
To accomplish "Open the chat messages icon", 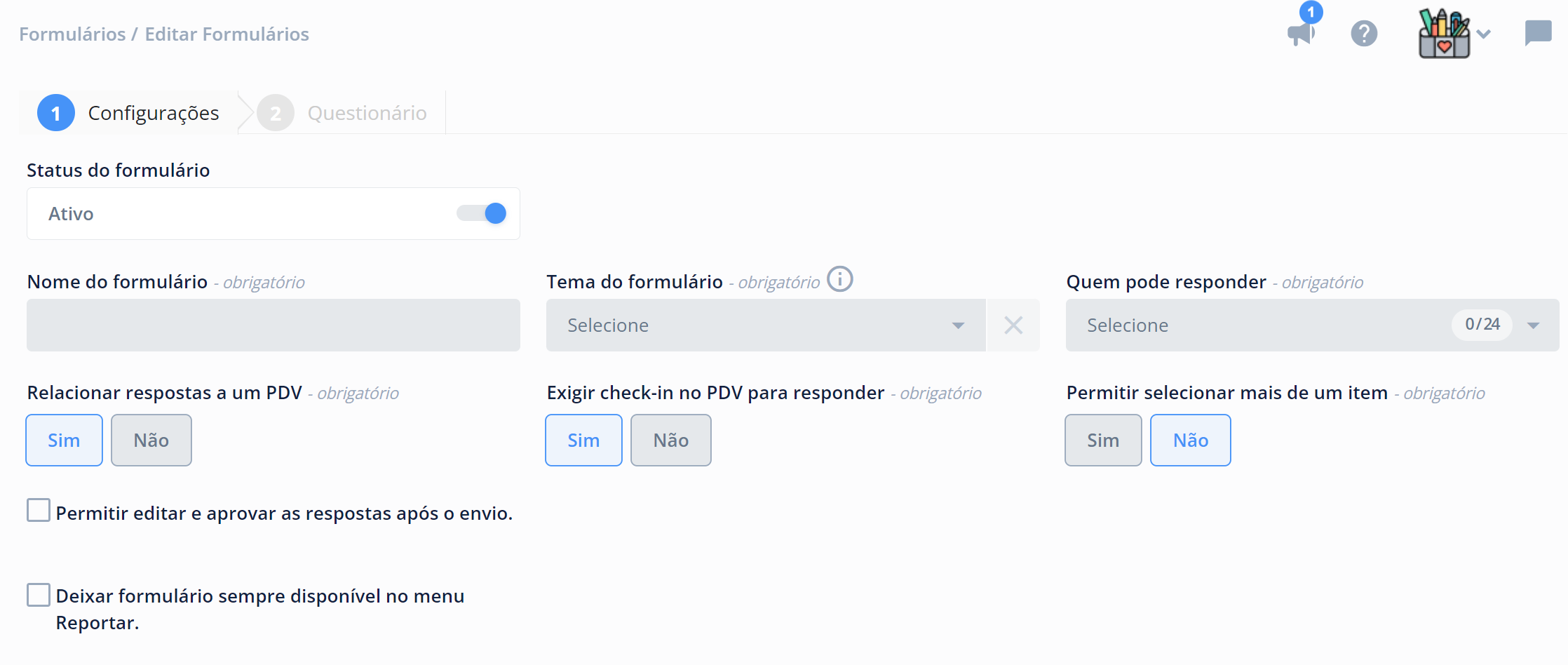I will pos(1538,33).
